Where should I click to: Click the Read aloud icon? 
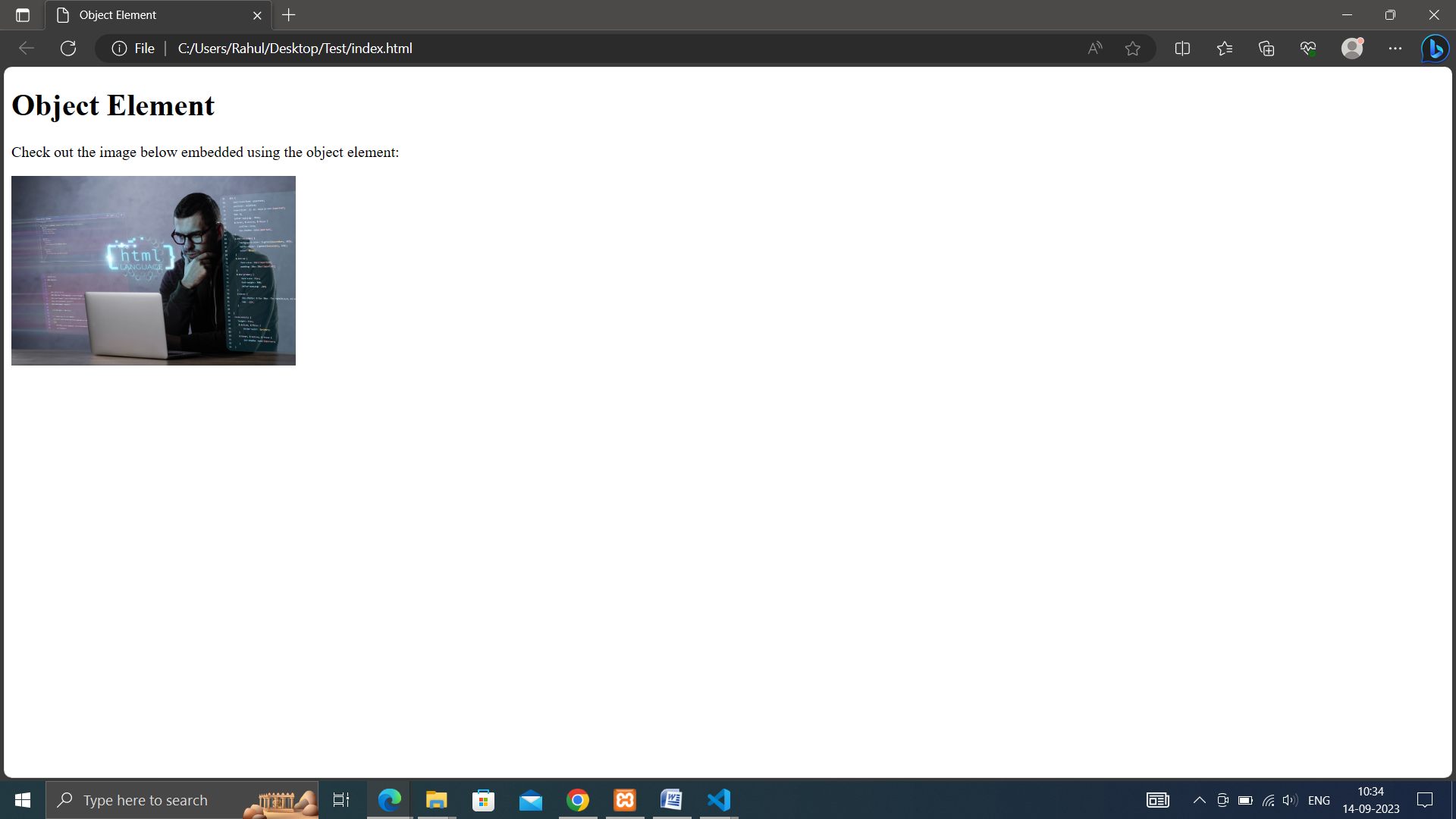1094,49
